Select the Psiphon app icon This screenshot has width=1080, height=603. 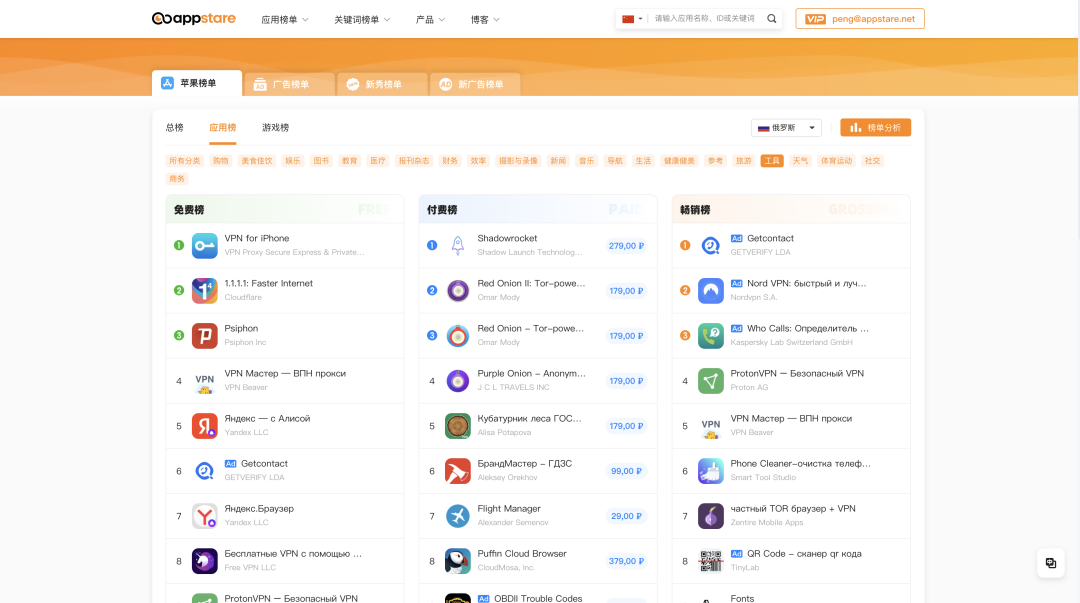pyautogui.click(x=204, y=335)
